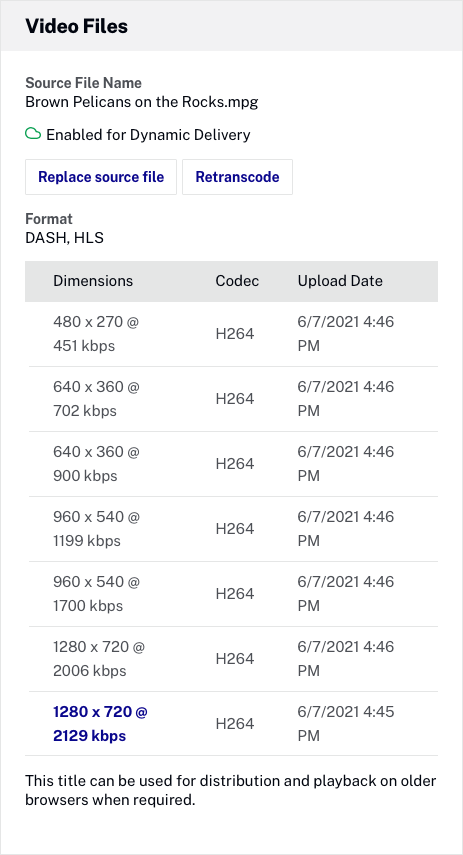
Task: Click the Dimensions column header
Action: coord(93,281)
